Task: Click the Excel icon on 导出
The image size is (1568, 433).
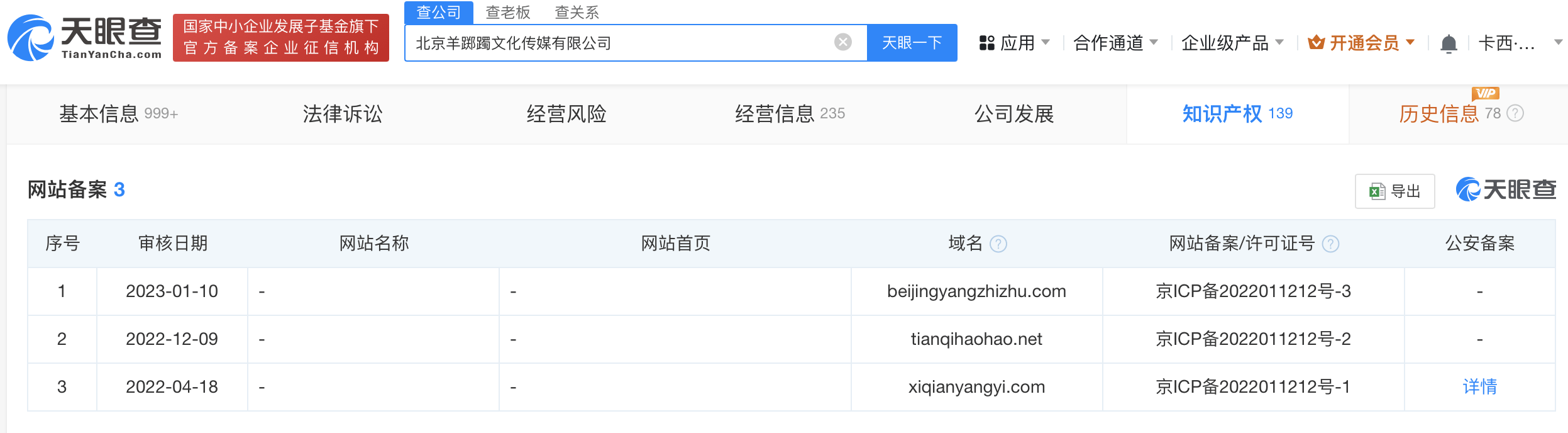Action: click(1377, 191)
